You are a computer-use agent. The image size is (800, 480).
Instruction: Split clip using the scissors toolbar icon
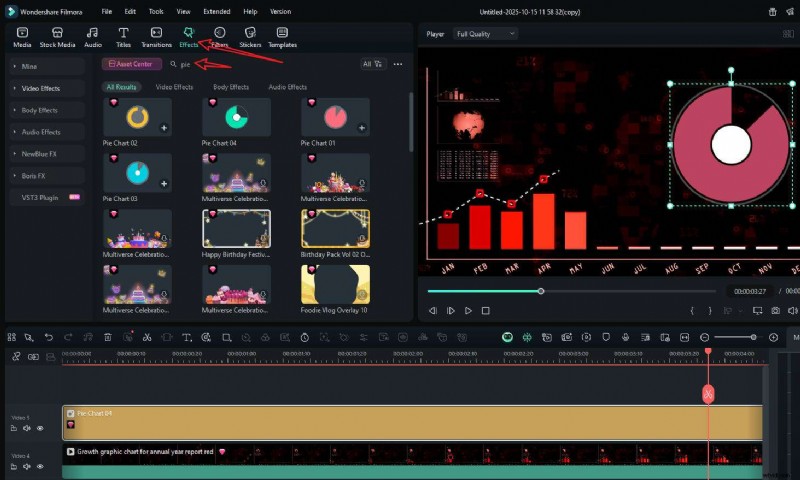(x=147, y=337)
